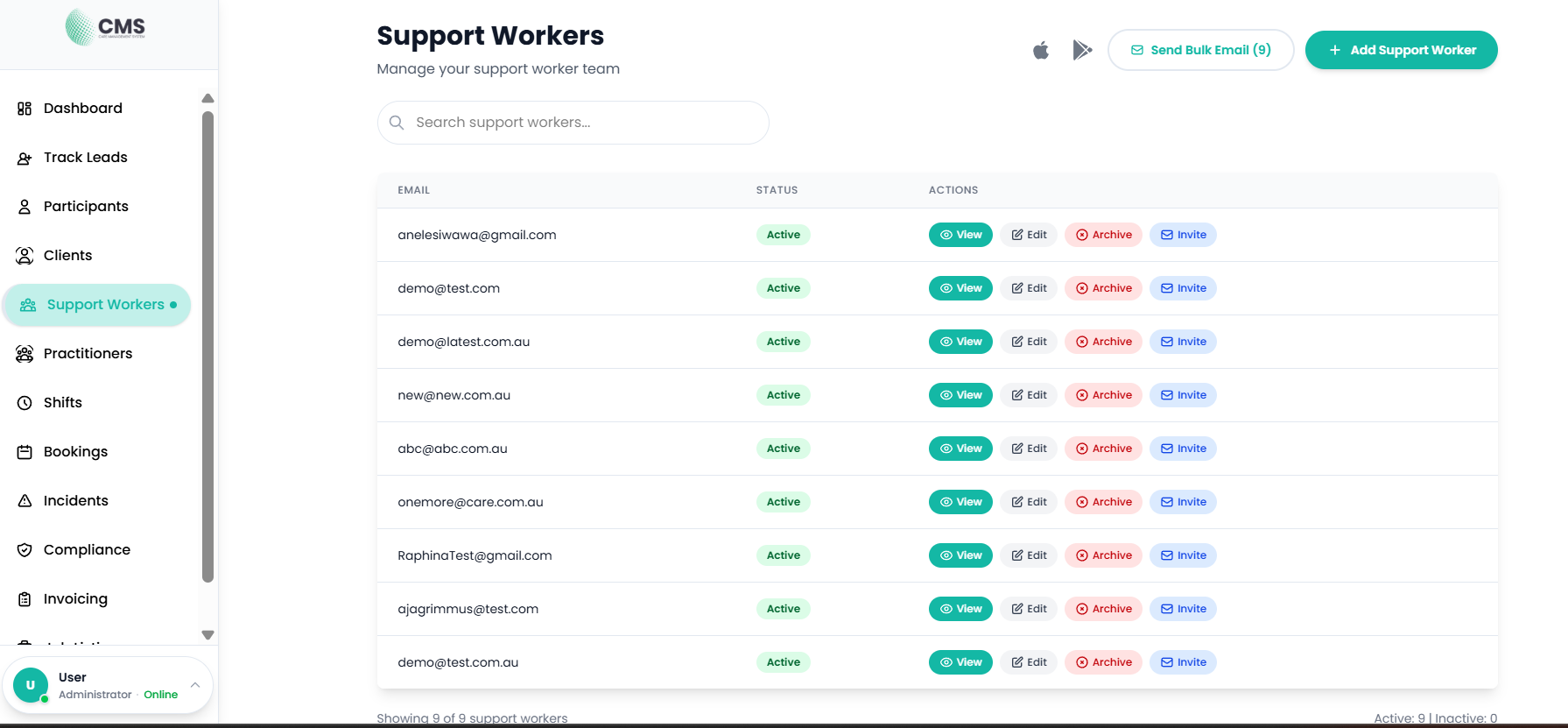The image size is (1568, 728).
Task: Click the Invoicing clipboard icon
Action: pyautogui.click(x=25, y=599)
